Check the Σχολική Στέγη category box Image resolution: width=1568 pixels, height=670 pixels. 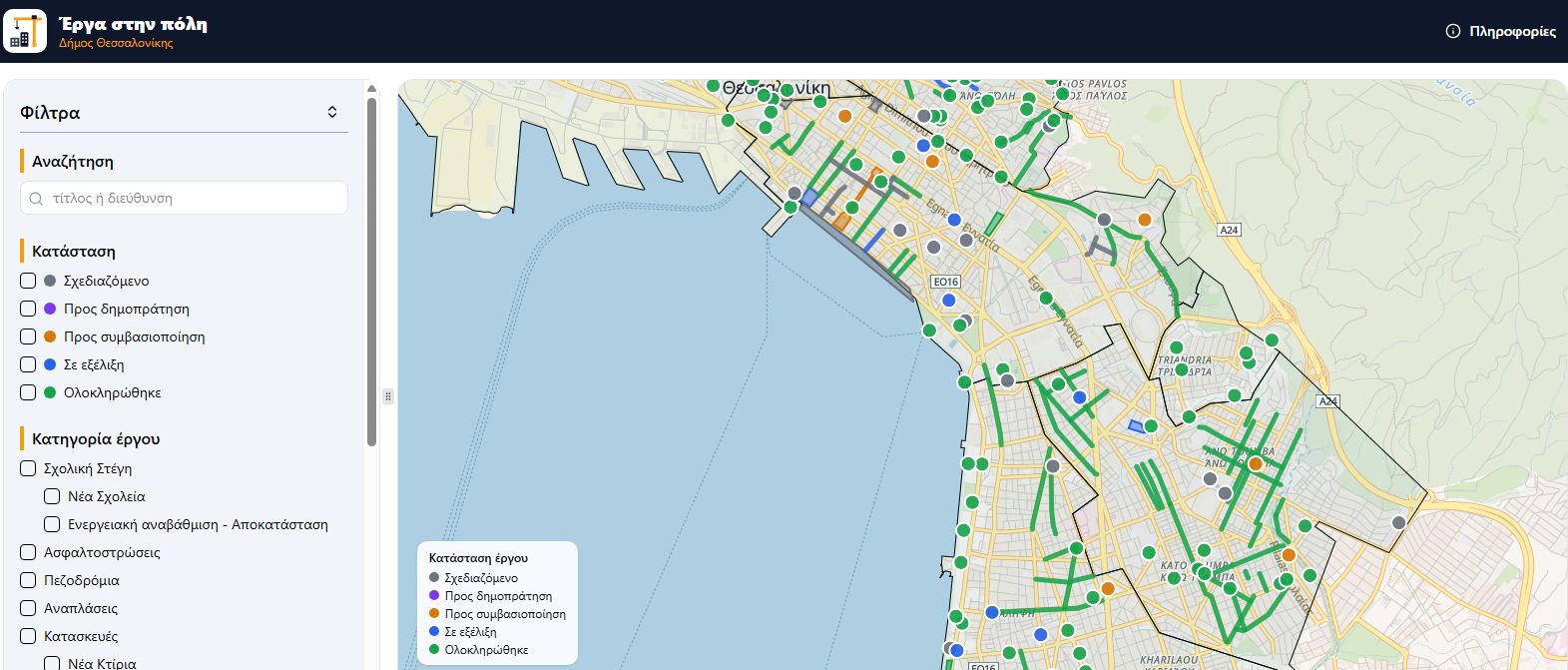pos(28,468)
